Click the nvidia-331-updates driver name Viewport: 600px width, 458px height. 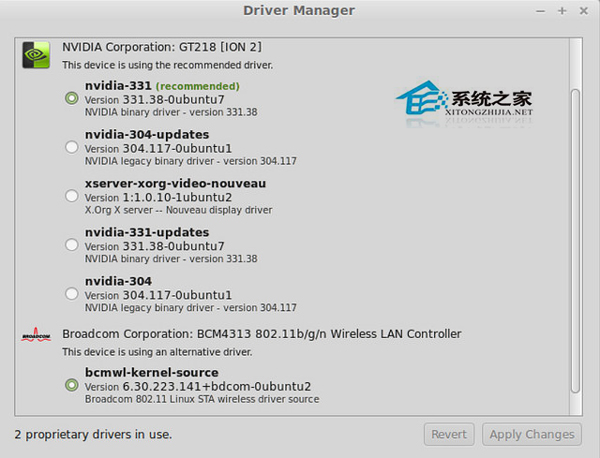coord(147,233)
